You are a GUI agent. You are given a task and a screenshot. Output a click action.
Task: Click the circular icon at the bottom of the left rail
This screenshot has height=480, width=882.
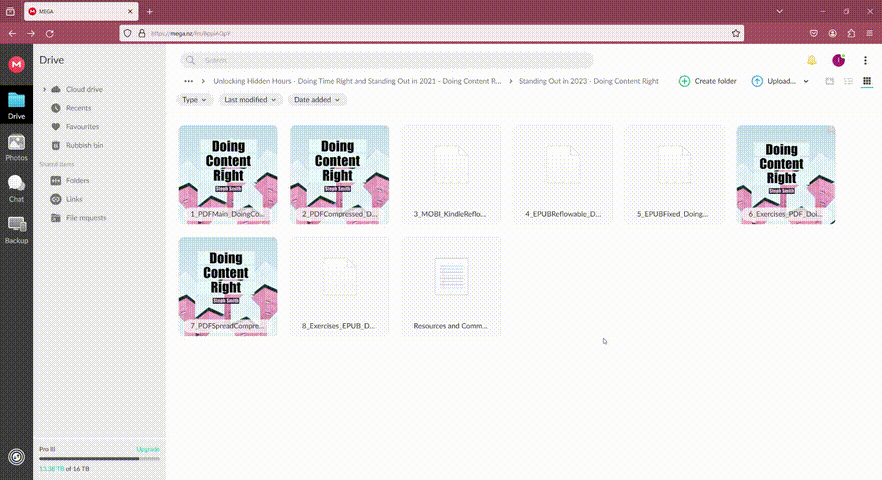16,457
